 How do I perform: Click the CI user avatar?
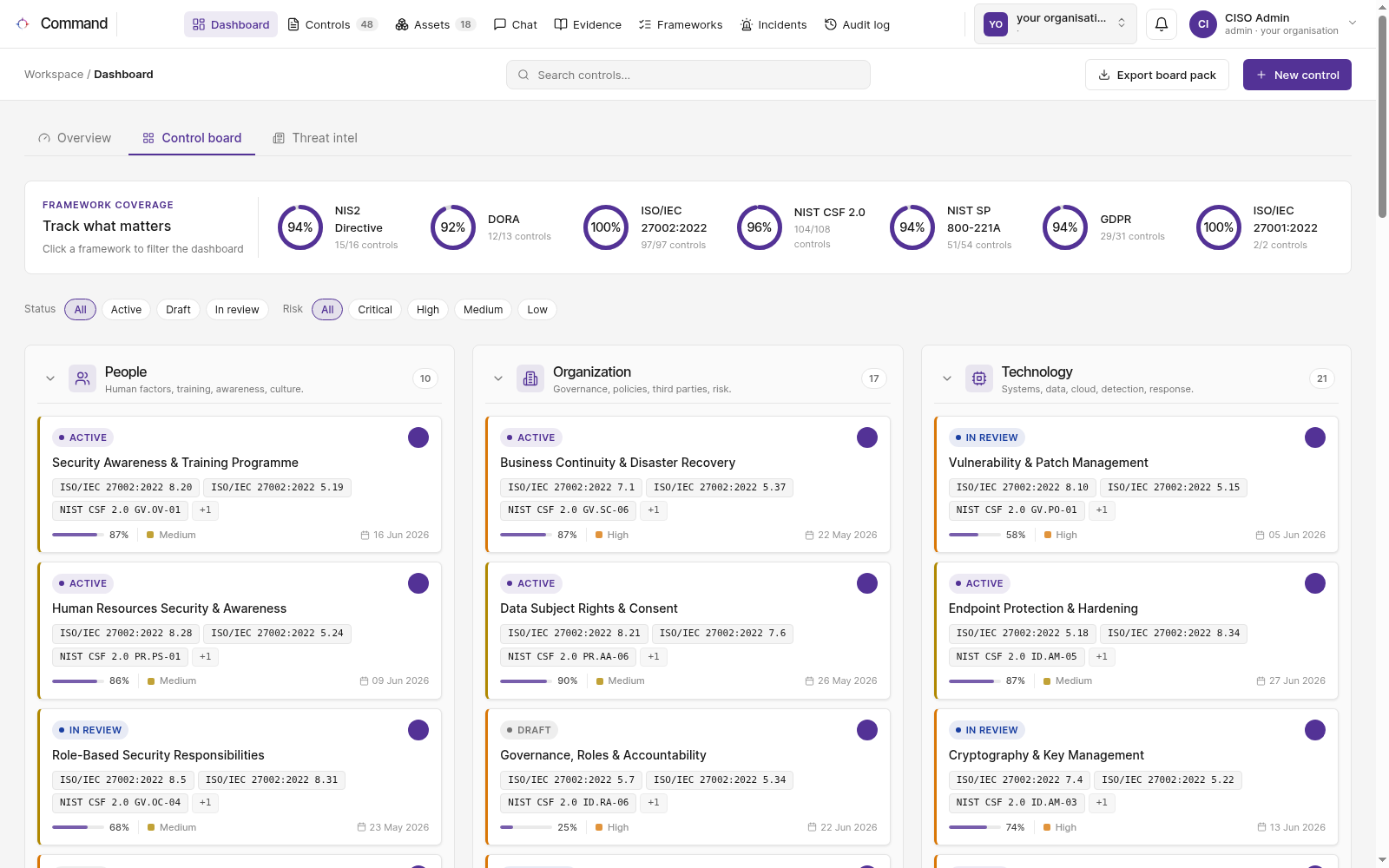click(1202, 24)
